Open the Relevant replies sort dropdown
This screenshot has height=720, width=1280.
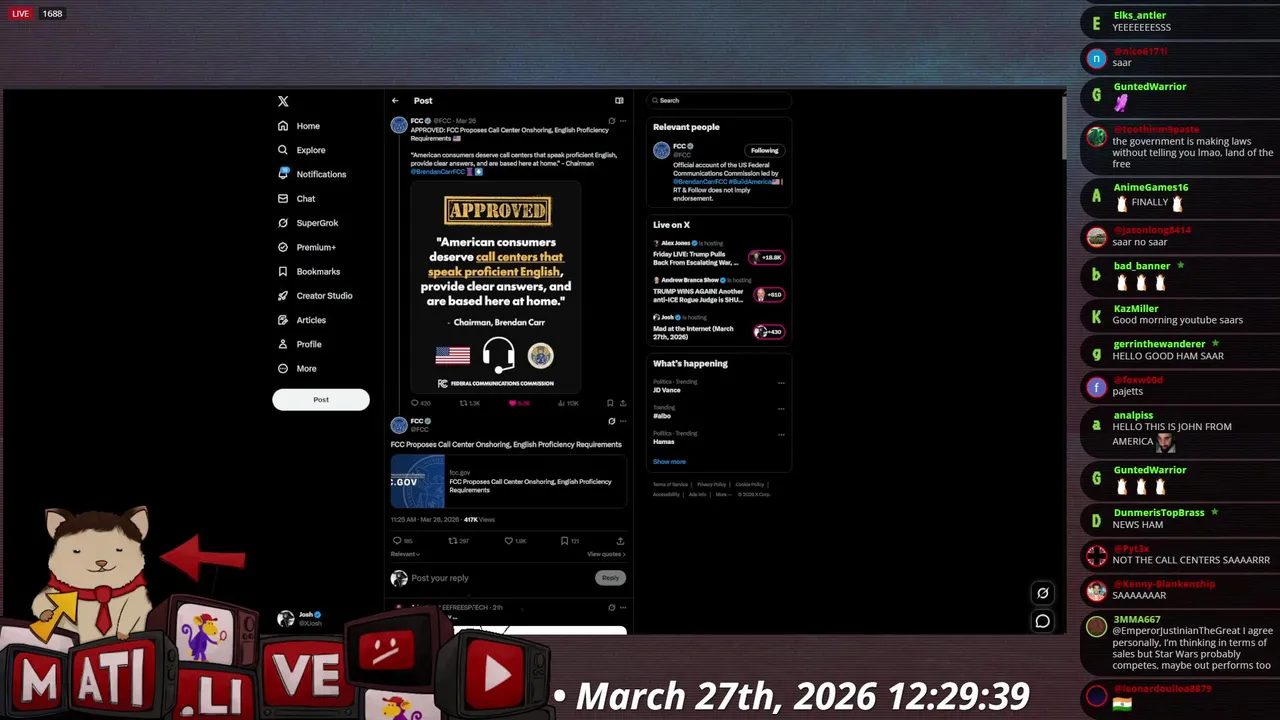[405, 554]
